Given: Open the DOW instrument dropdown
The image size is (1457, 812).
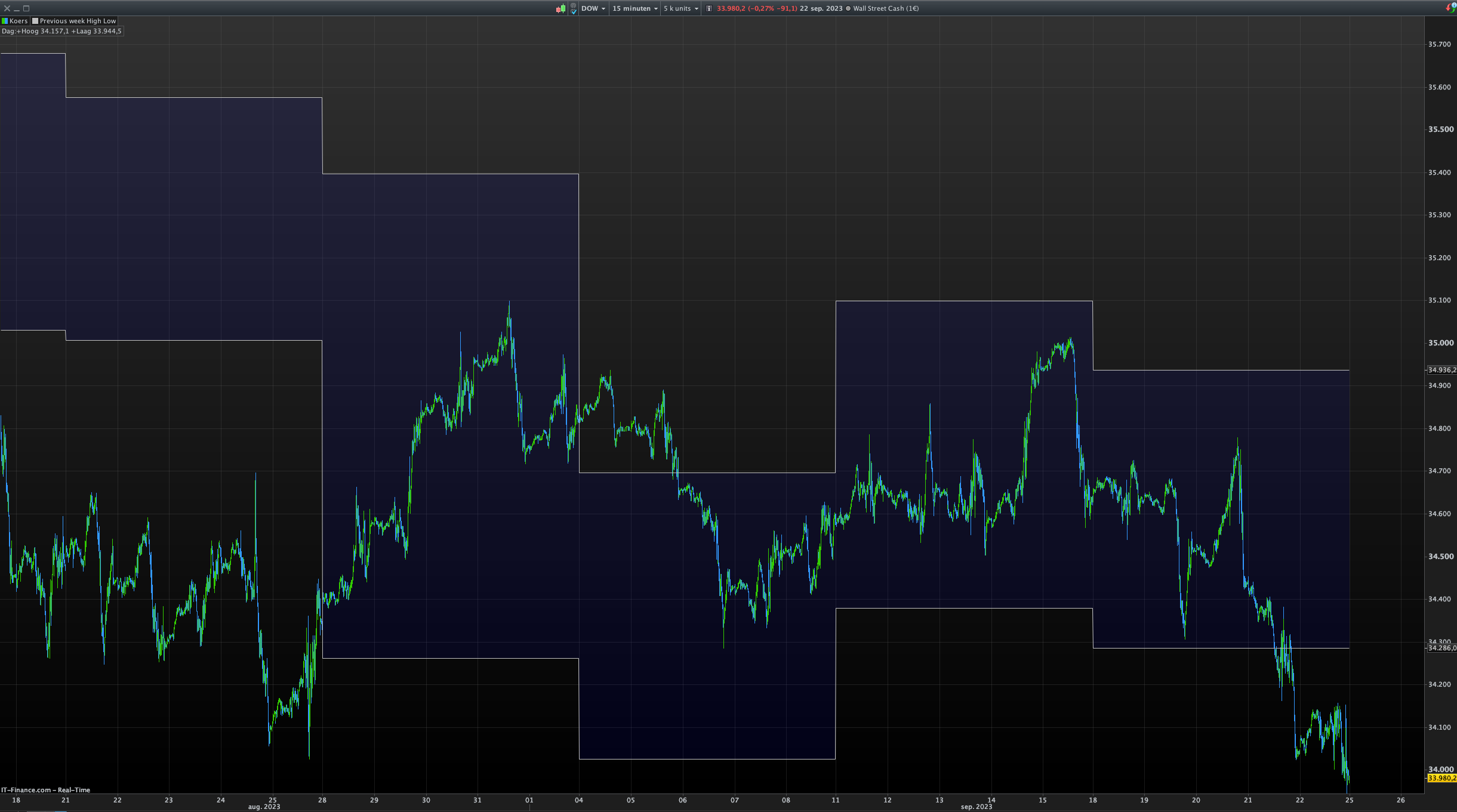Looking at the screenshot, I should pos(593,8).
